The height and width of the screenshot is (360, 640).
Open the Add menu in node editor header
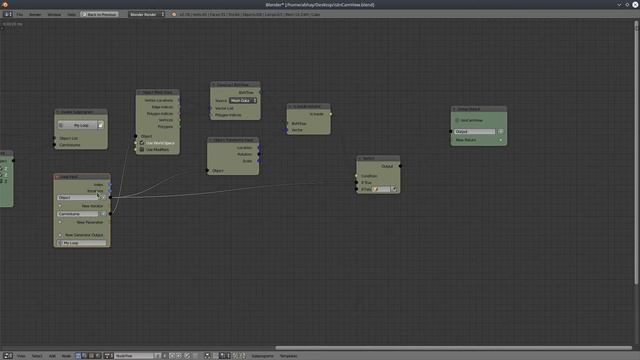(x=52, y=356)
